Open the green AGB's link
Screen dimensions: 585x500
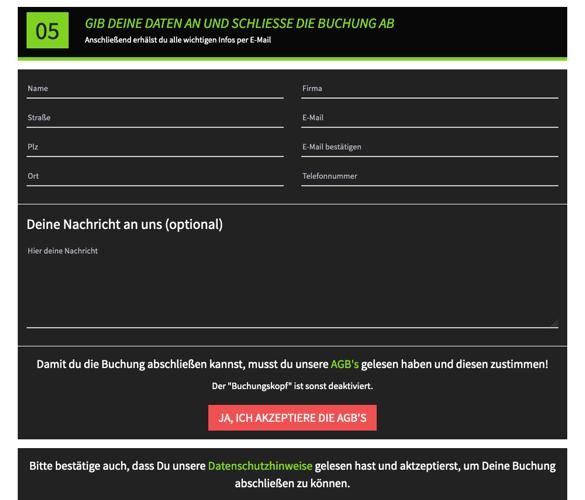click(344, 364)
